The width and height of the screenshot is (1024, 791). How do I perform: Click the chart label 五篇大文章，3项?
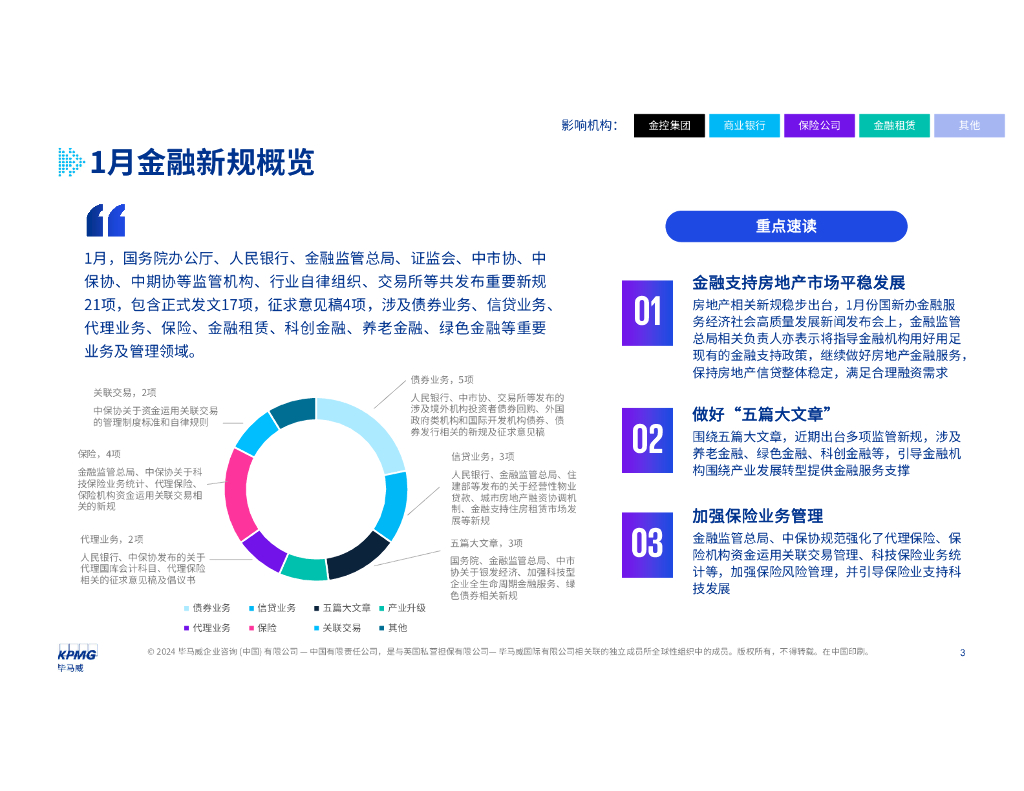(487, 543)
